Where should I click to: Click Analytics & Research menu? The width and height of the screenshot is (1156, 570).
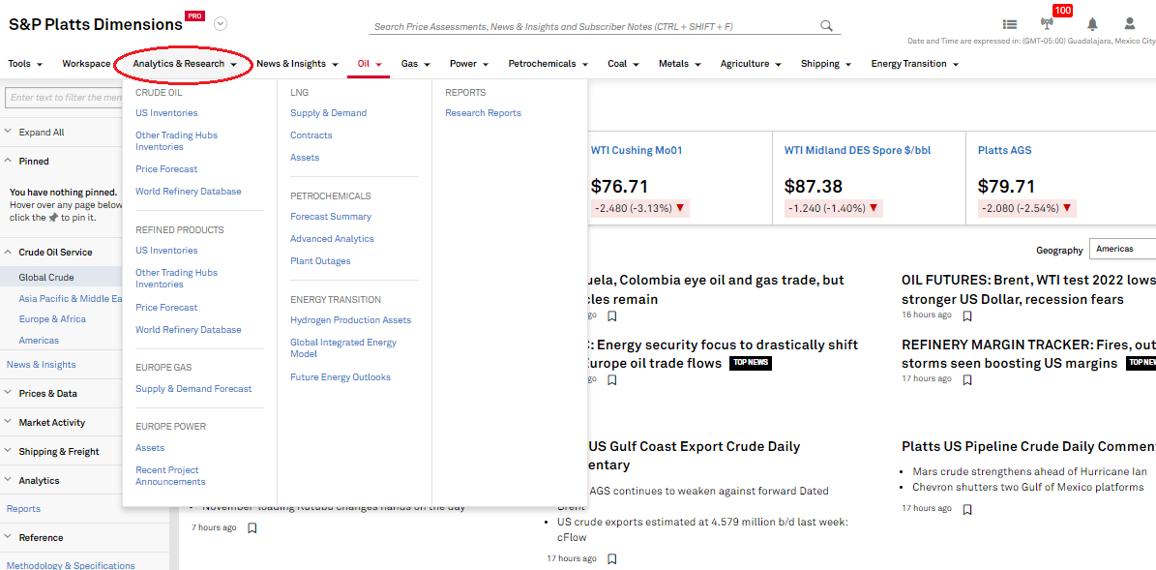[184, 63]
